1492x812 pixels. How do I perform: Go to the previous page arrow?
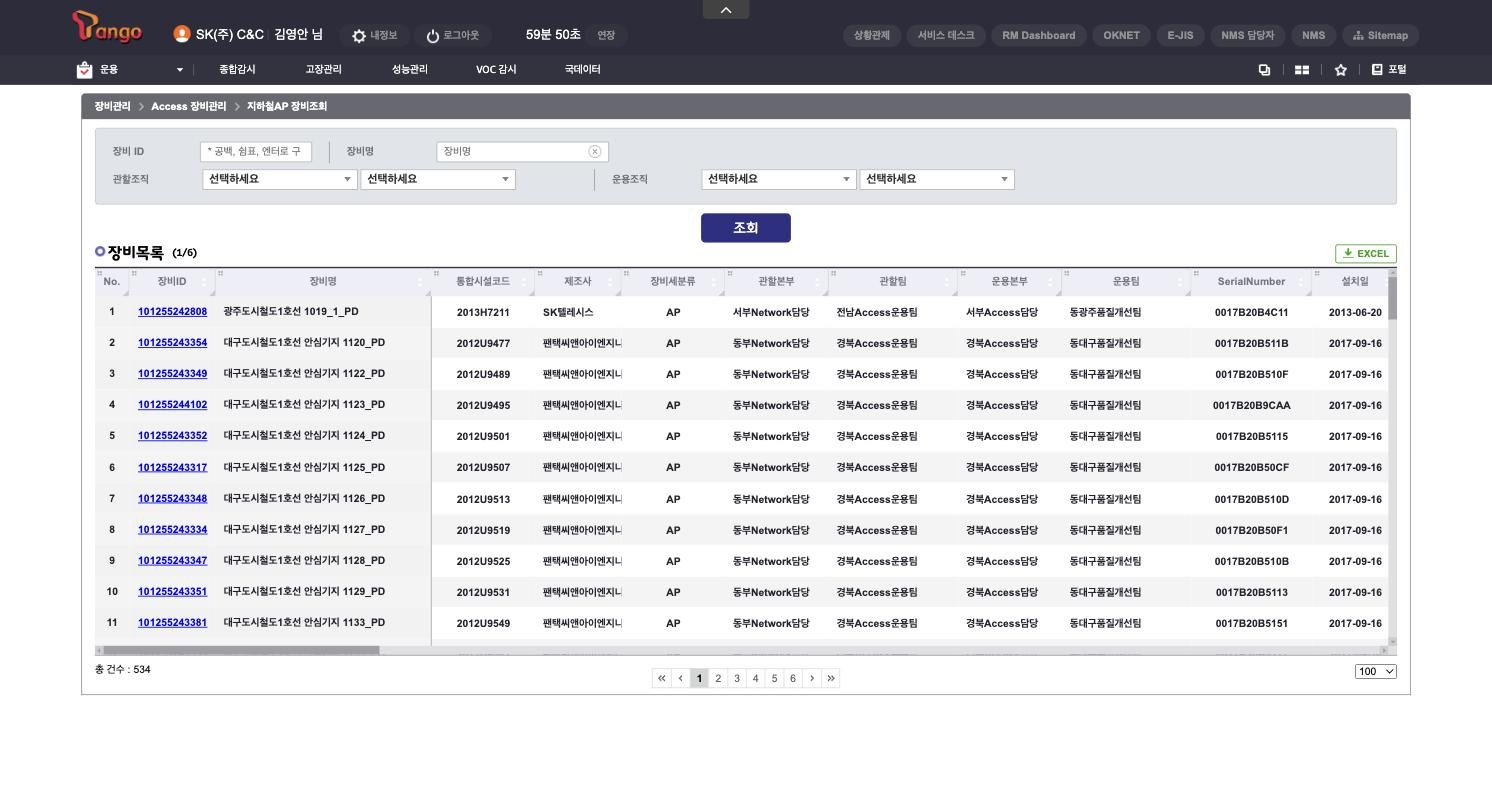point(680,678)
